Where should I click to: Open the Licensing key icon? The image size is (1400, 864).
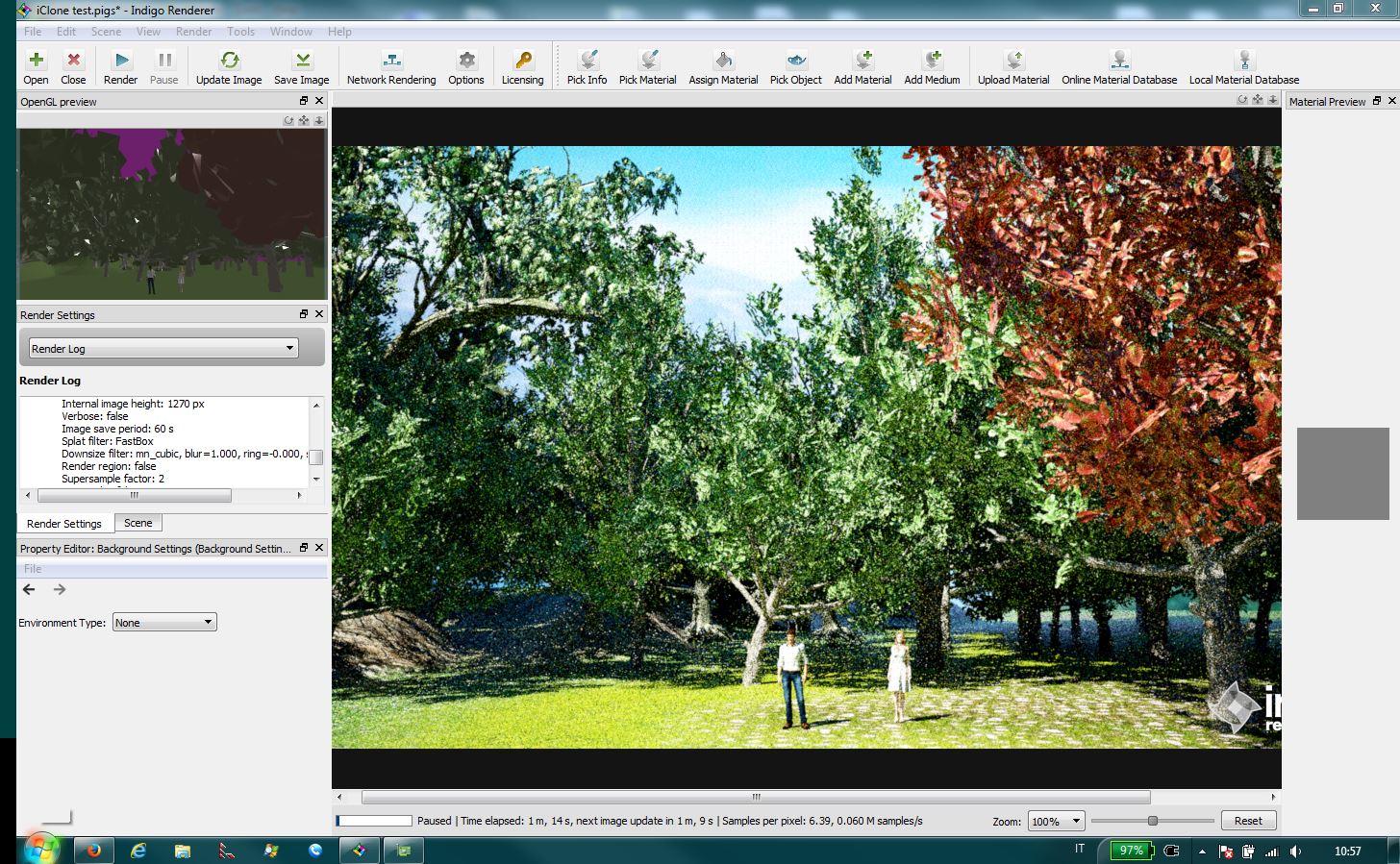point(522,61)
